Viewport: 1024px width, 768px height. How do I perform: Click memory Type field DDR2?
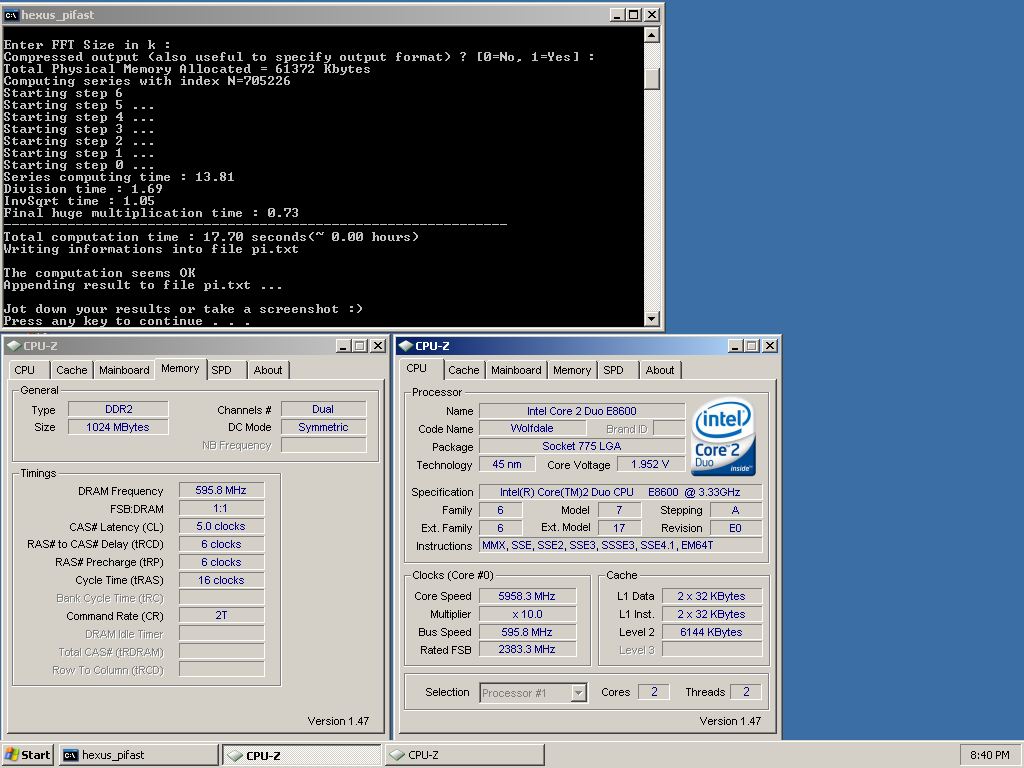click(118, 409)
